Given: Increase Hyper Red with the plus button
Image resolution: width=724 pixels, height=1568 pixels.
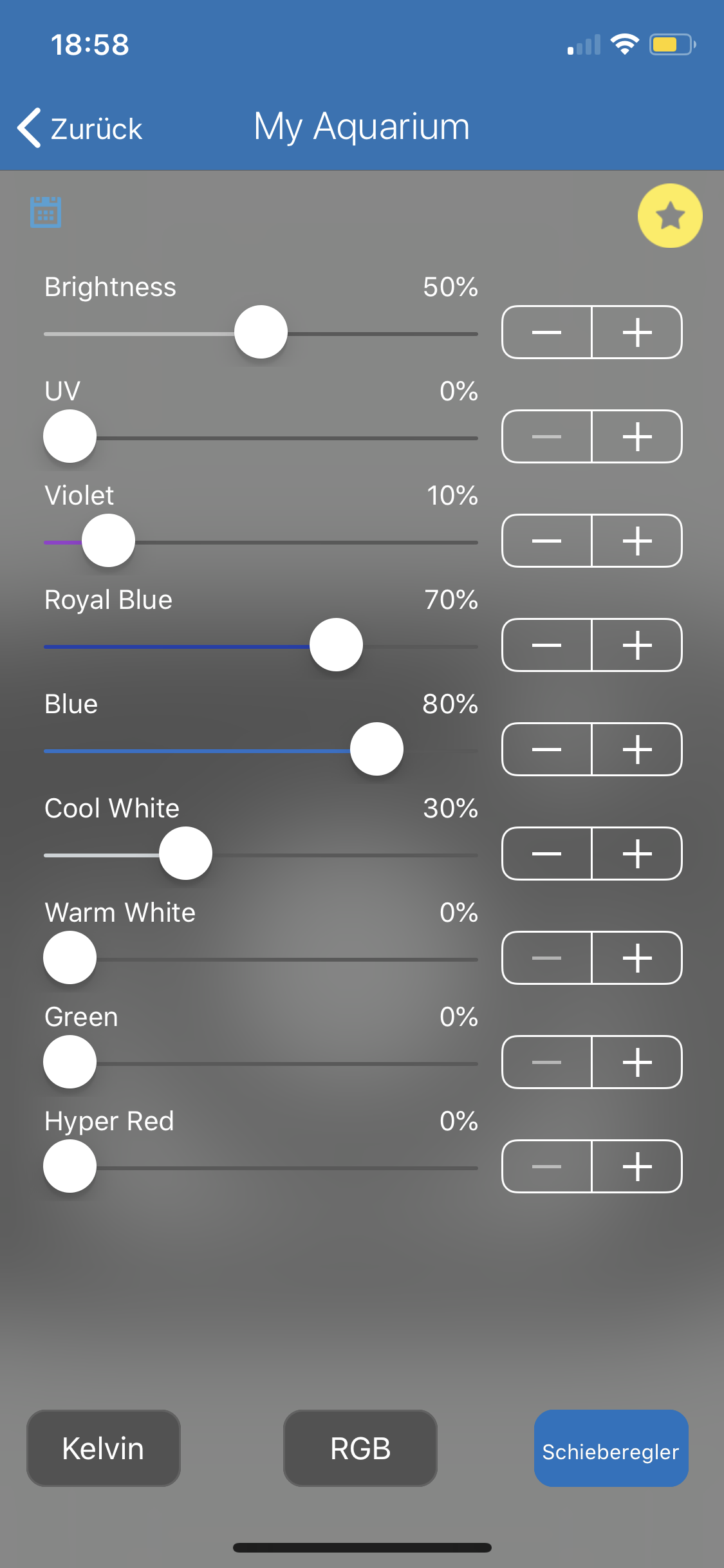Looking at the screenshot, I should click(x=637, y=1166).
